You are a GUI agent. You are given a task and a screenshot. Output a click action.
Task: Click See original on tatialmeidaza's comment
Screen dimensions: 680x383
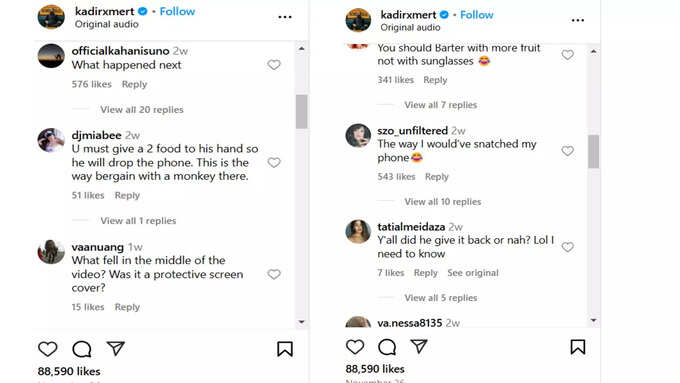pos(473,273)
